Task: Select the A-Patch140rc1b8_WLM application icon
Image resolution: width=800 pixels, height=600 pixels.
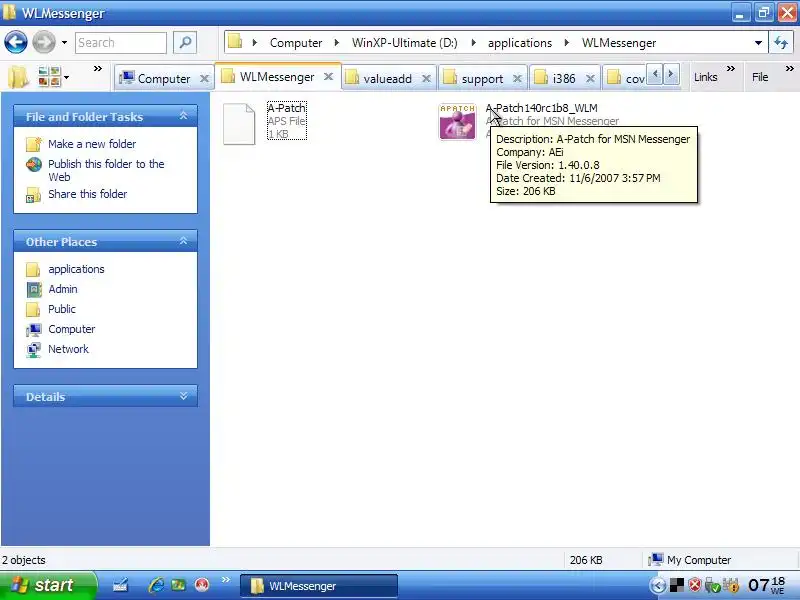Action: 457,121
